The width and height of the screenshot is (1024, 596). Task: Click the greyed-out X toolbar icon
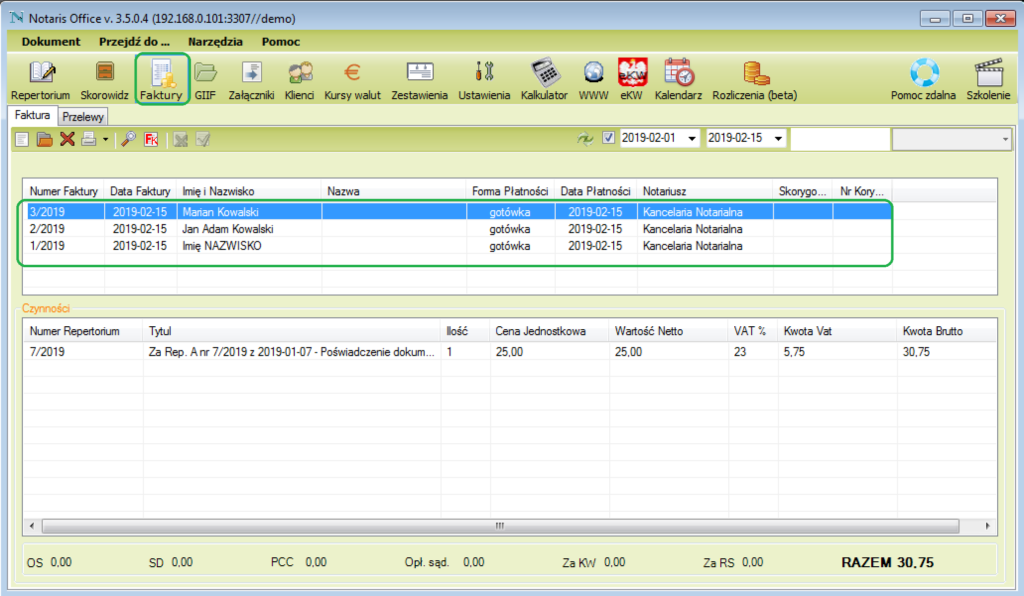point(181,139)
